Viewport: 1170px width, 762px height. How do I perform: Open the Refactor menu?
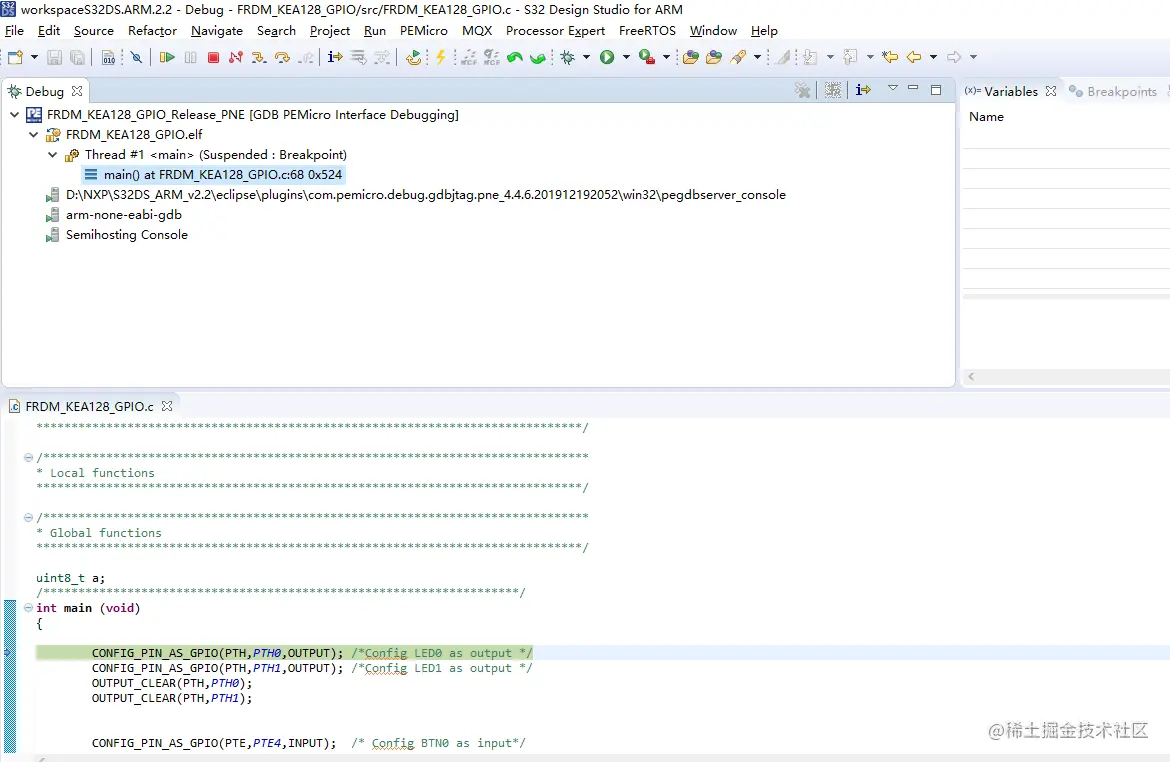click(152, 31)
